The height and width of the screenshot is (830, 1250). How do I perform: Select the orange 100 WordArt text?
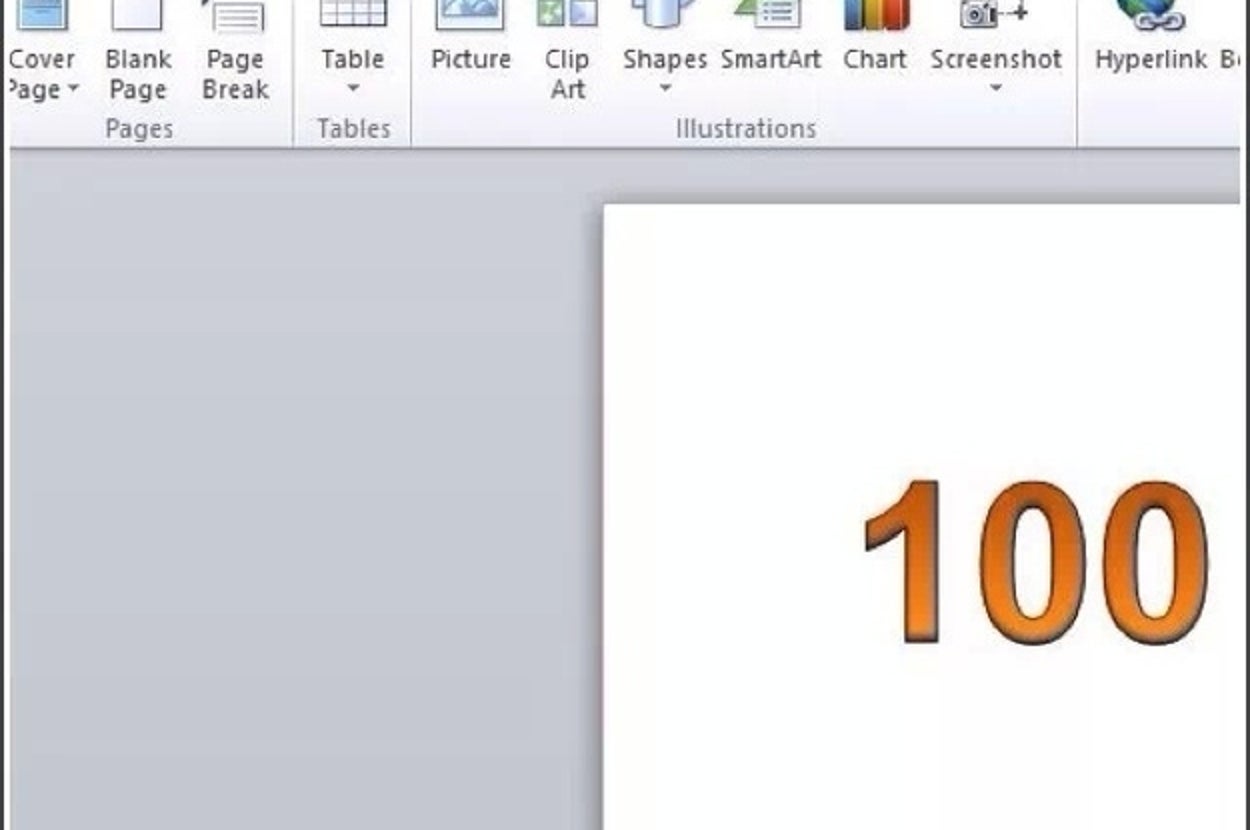pos(1036,563)
